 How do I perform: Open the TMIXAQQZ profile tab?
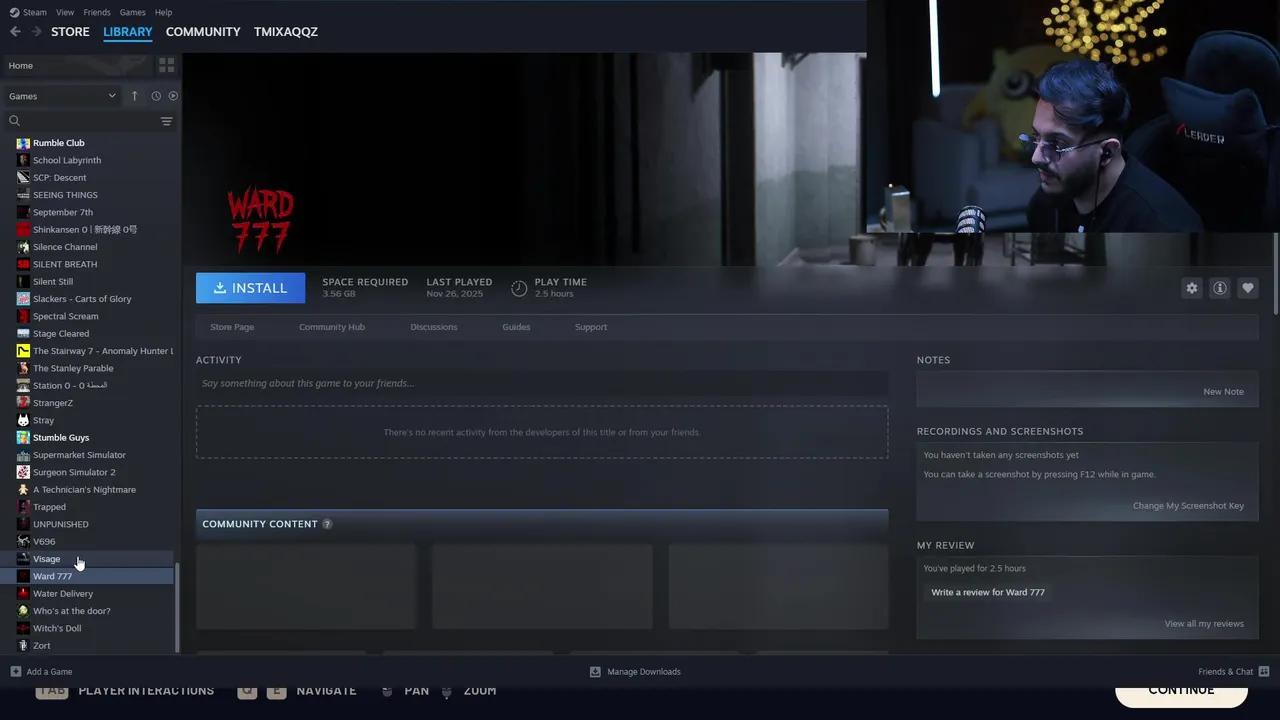286,32
